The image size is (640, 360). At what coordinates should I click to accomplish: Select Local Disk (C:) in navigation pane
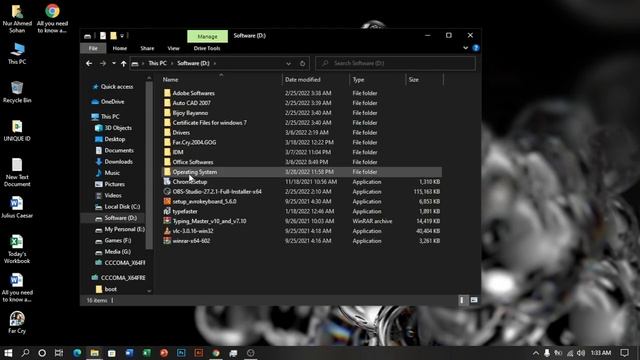pos(122,207)
